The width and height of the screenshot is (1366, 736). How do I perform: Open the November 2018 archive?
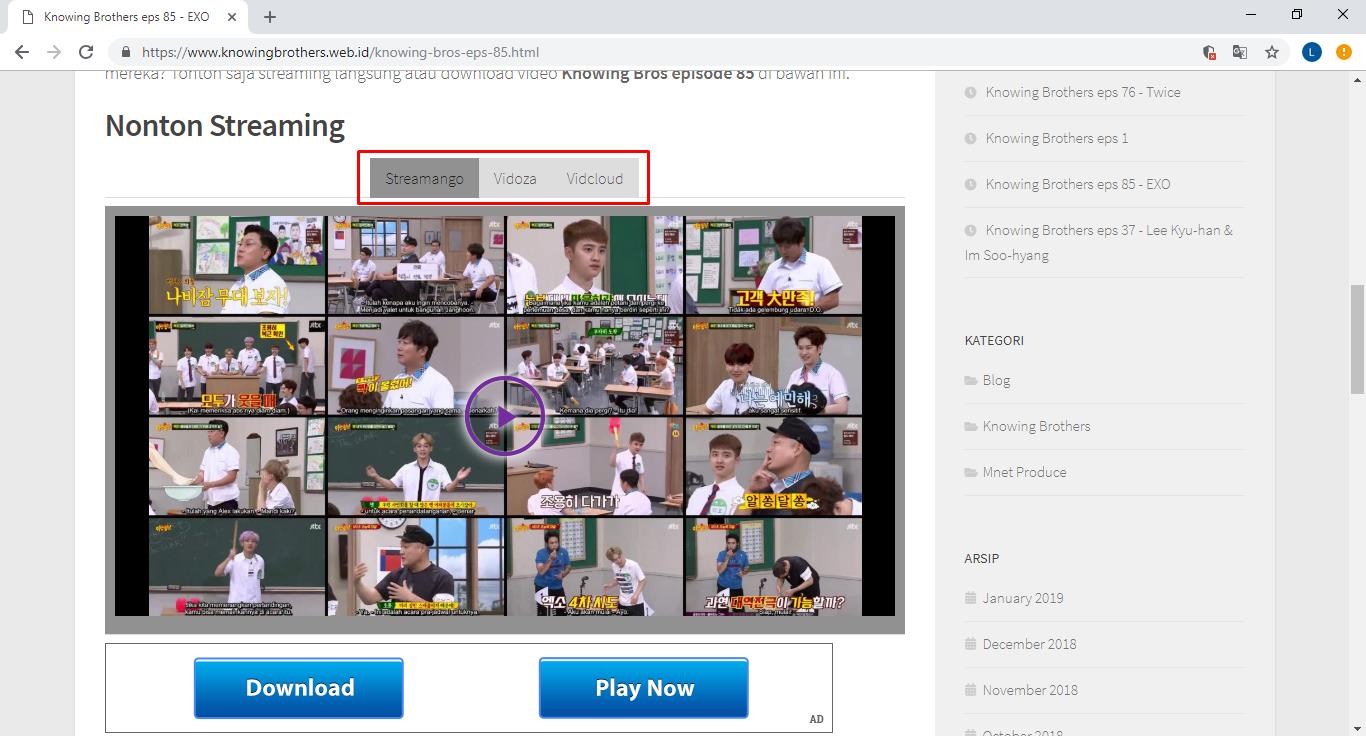point(1030,690)
